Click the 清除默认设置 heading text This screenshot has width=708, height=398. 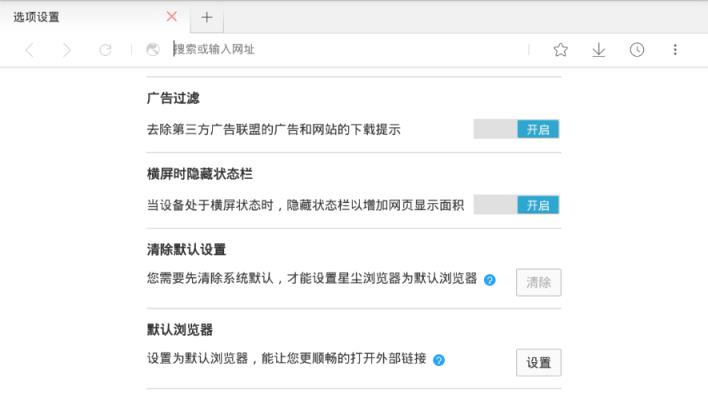click(x=186, y=249)
